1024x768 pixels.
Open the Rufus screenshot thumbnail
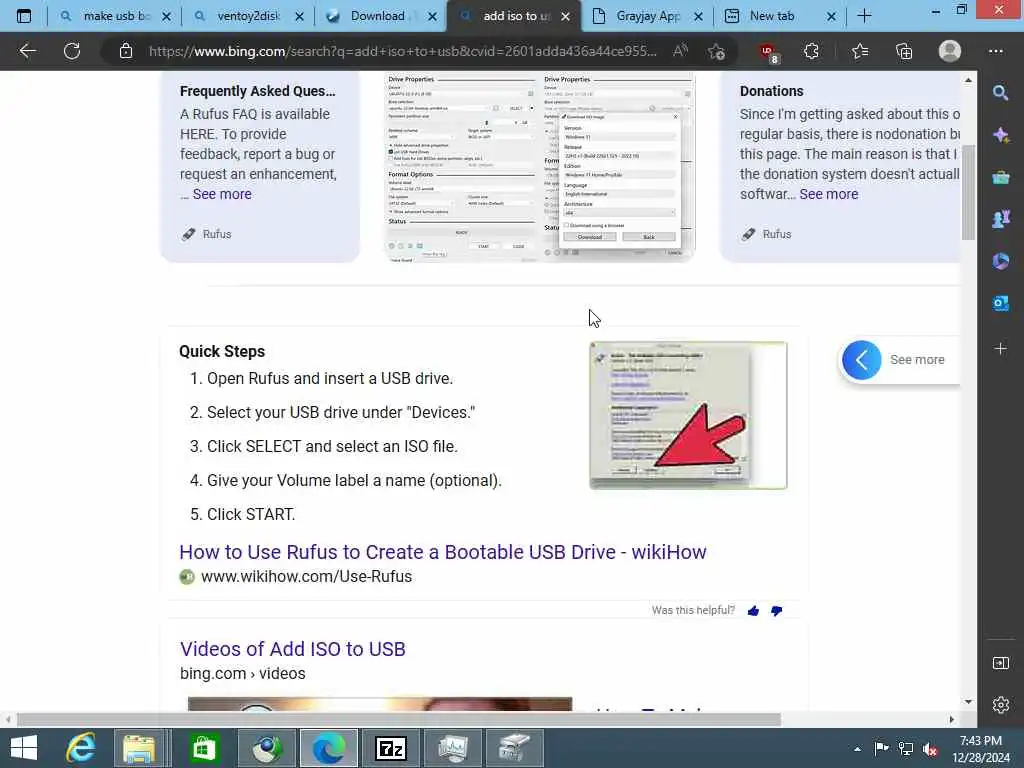539,167
